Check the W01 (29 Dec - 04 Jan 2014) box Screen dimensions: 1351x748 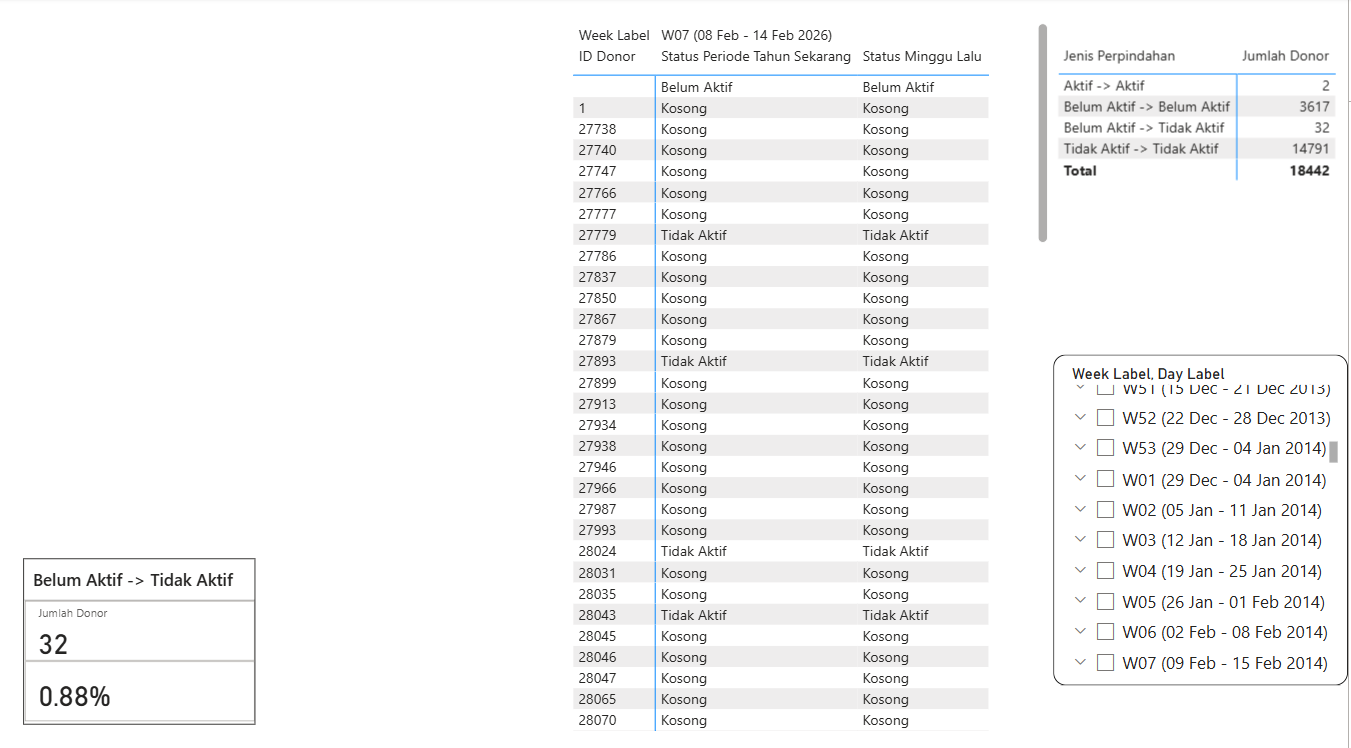coord(1105,479)
